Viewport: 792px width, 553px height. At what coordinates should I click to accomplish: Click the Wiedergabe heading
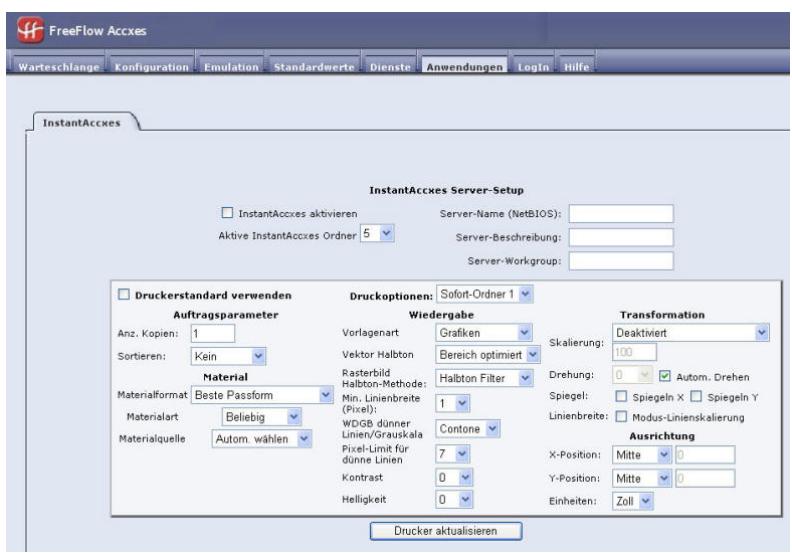click(x=441, y=315)
